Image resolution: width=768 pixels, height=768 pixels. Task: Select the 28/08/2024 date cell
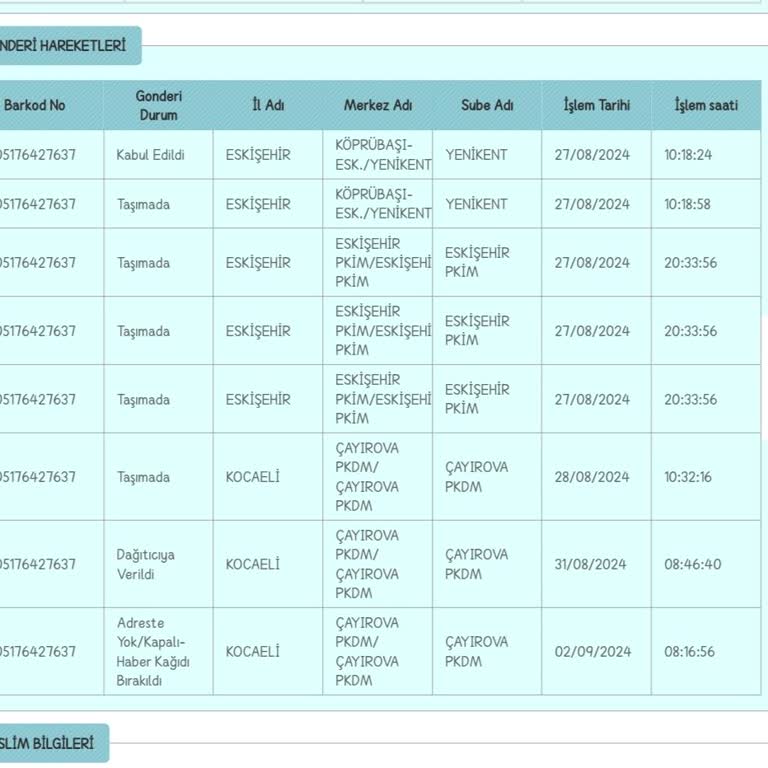click(x=597, y=477)
